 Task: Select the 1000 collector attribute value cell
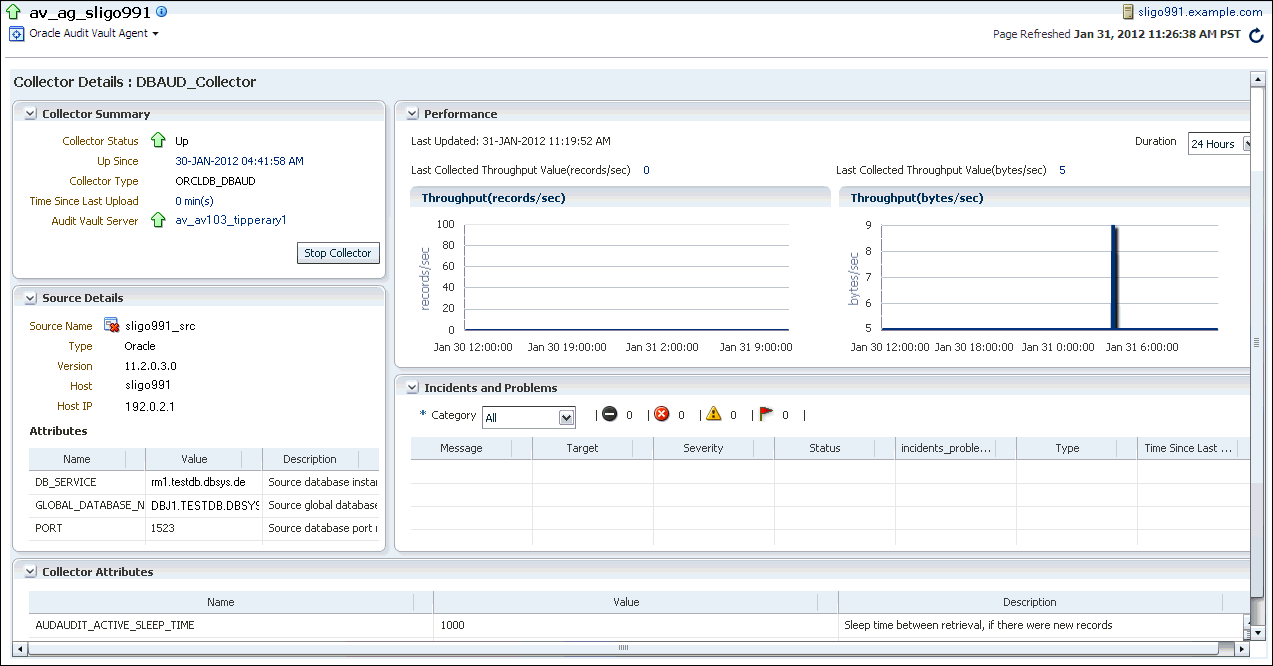click(x=635, y=625)
